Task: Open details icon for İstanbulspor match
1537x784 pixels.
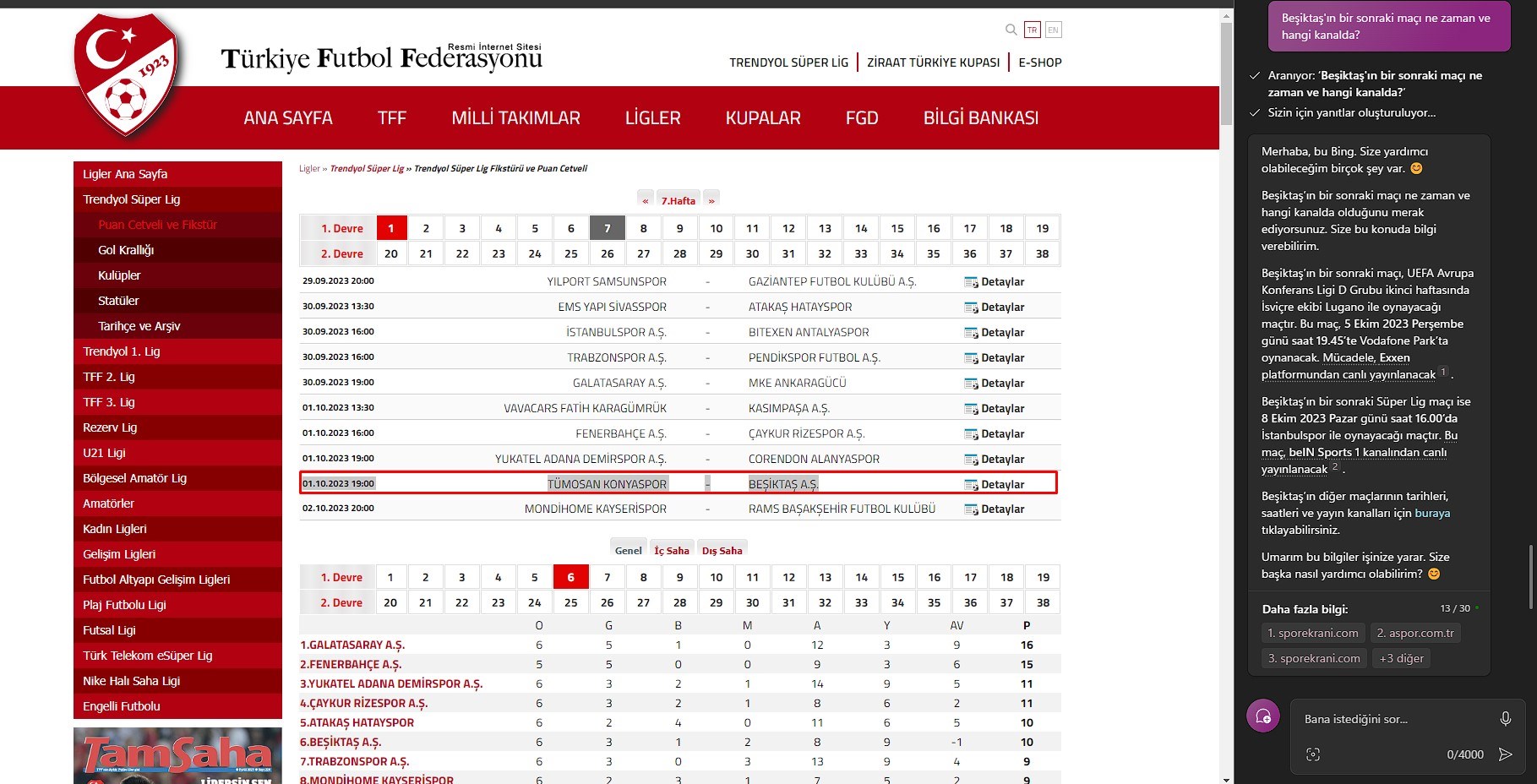Action: tap(971, 333)
